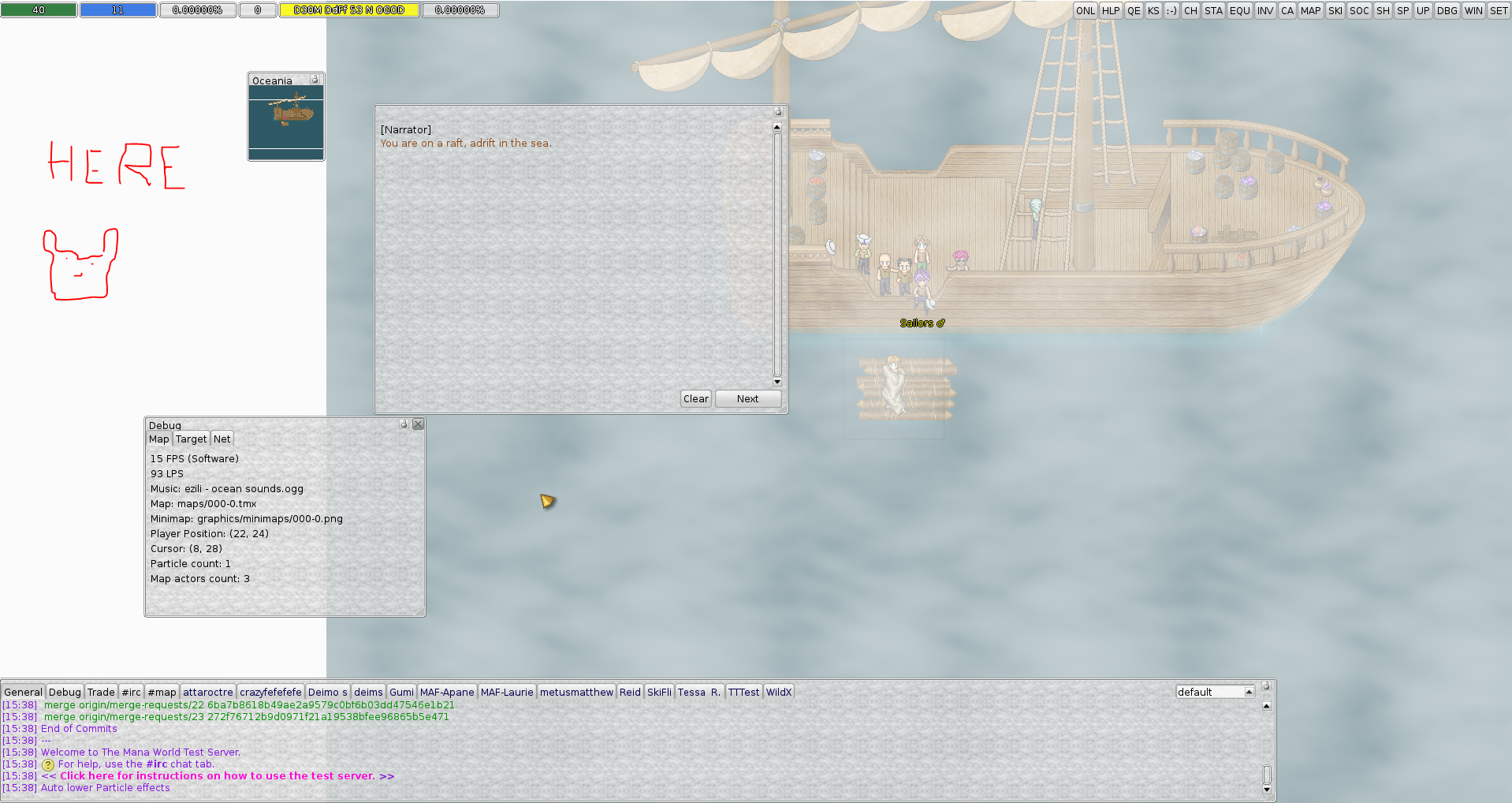Open the EQU equipment window

pos(1240,10)
